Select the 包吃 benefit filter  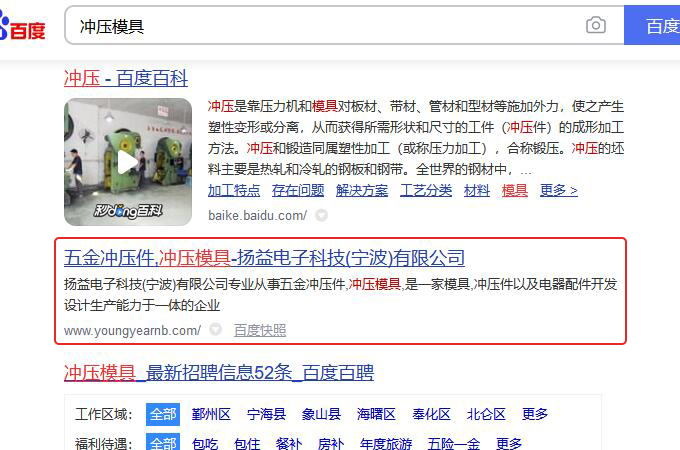[x=205, y=443]
